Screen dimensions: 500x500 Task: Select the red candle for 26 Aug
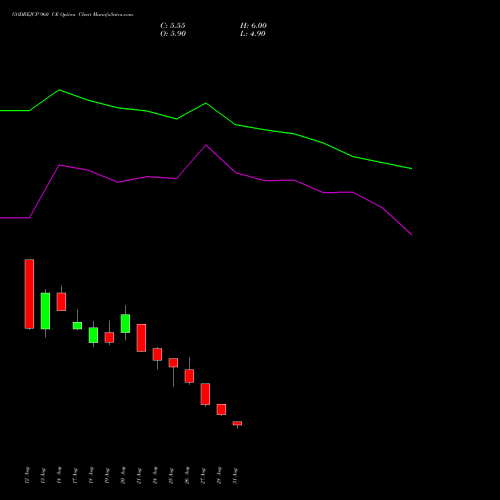[189, 376]
